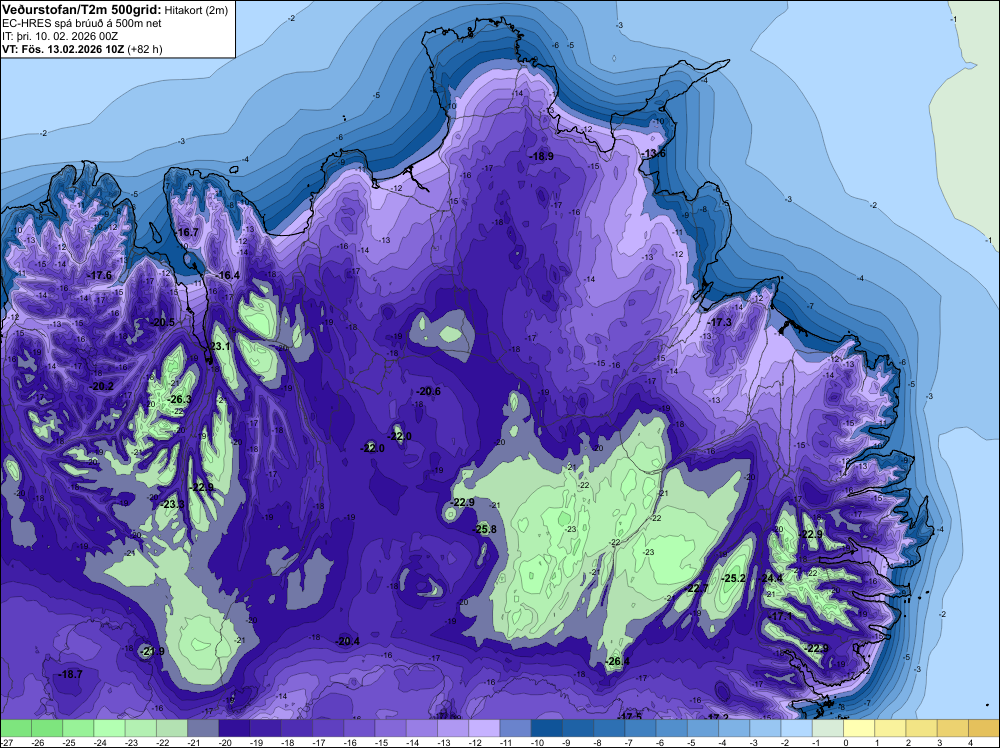
Task: Select the light lavender legend swatch above -12
Action: pyautogui.click(x=484, y=728)
